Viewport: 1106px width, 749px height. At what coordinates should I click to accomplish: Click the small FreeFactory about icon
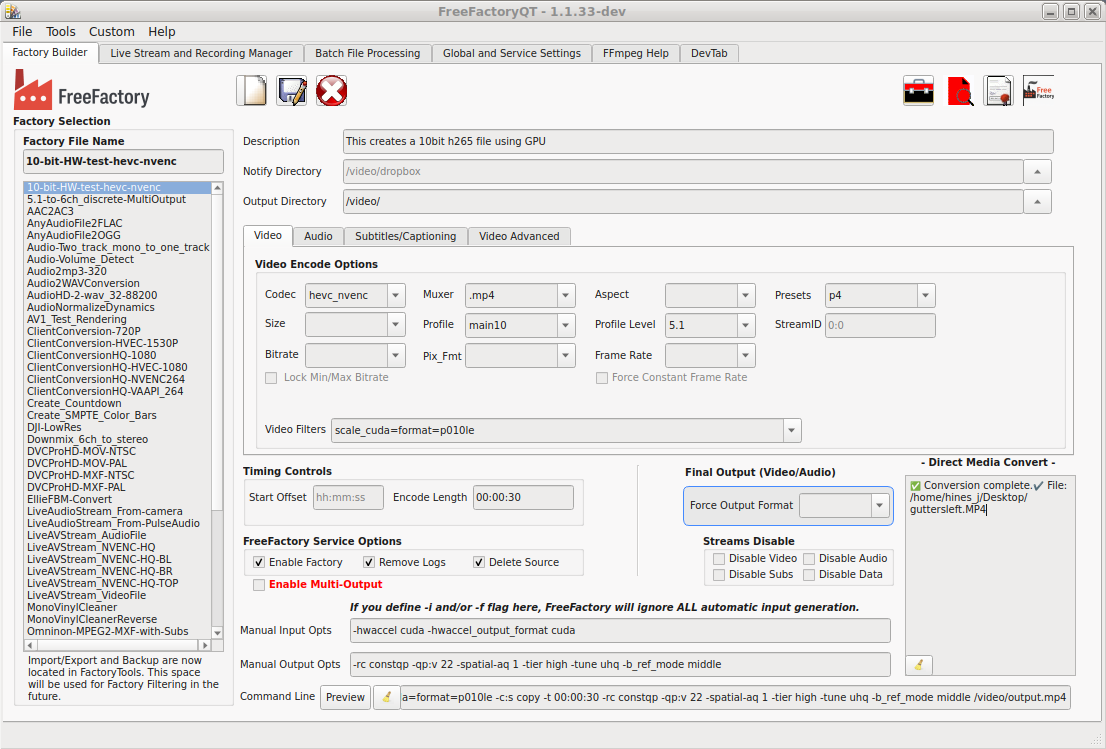(1038, 90)
